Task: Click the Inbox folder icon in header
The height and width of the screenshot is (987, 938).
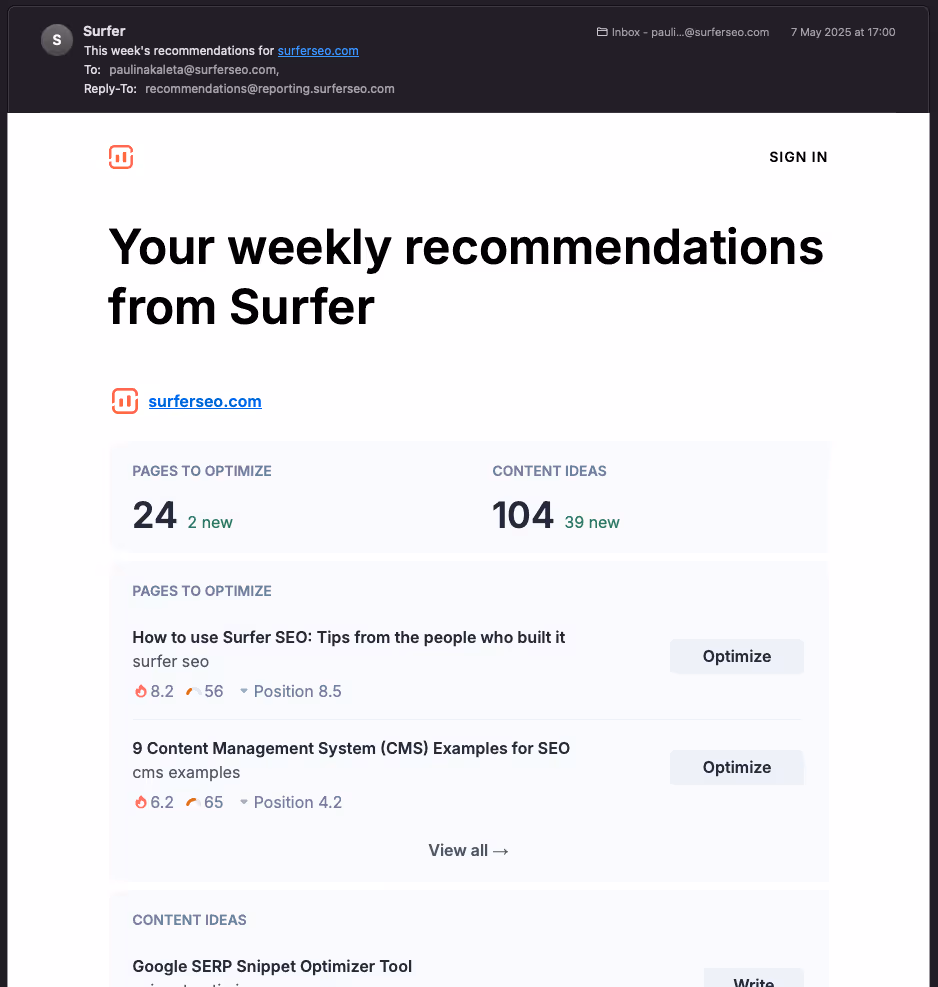Action: coord(602,32)
